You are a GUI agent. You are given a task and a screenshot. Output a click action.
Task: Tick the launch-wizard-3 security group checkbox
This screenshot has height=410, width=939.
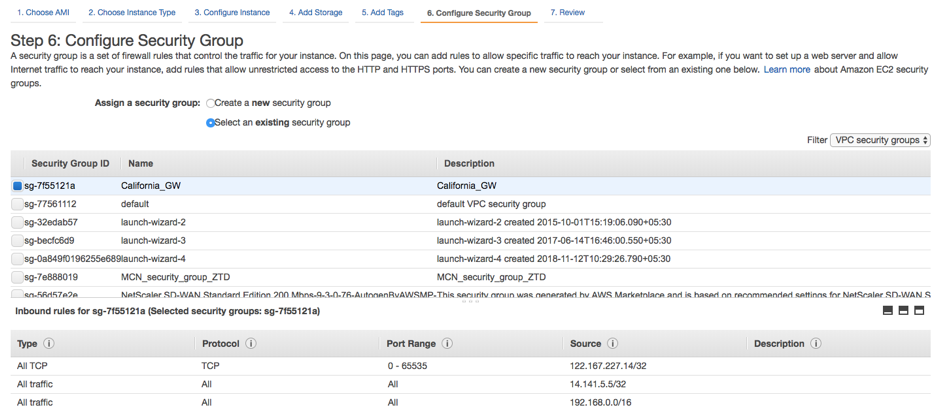(x=17, y=241)
